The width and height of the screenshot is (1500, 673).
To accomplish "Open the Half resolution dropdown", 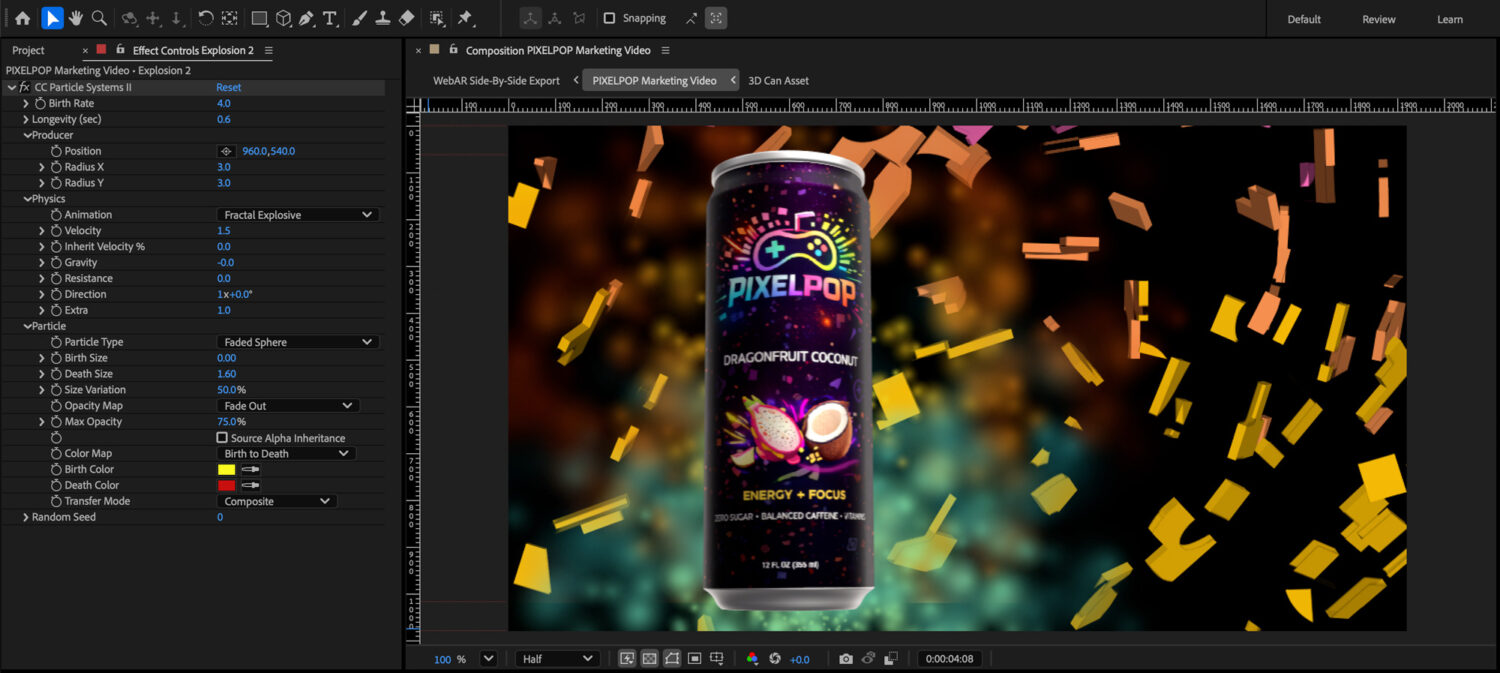I will click(x=557, y=659).
